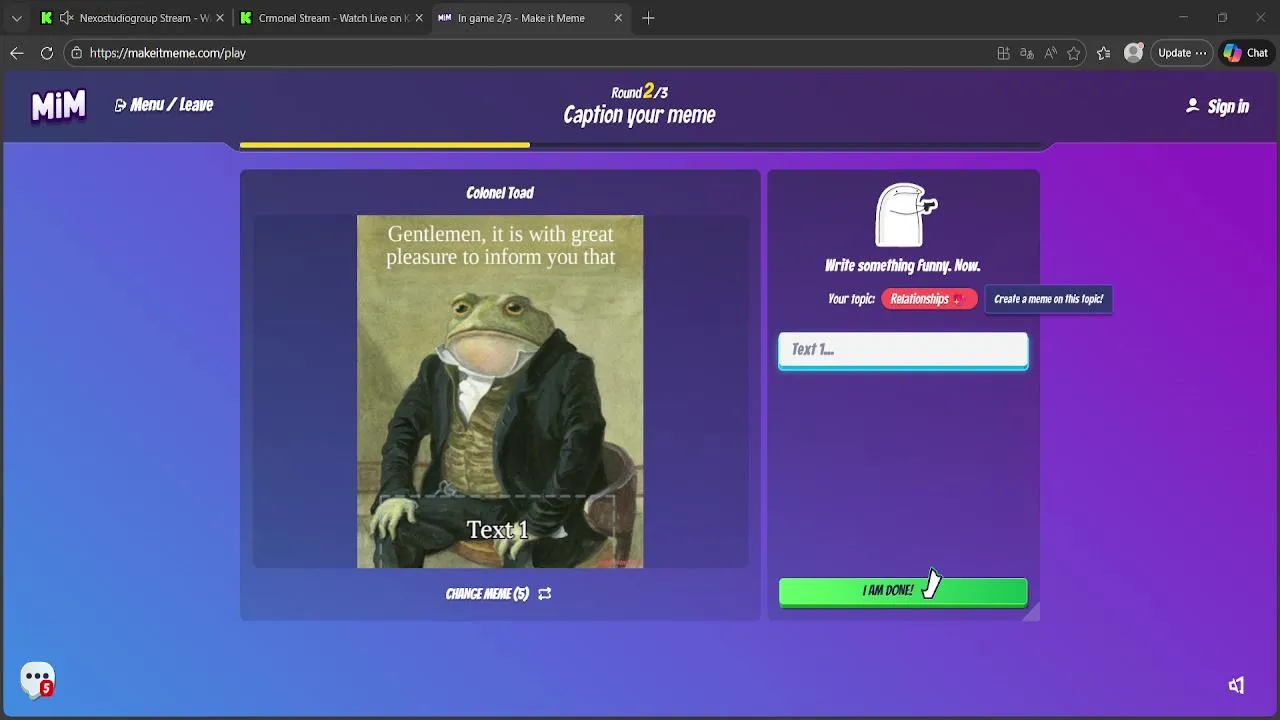Click the Round 2/3 label
The width and height of the screenshot is (1280, 720).
coord(640,92)
